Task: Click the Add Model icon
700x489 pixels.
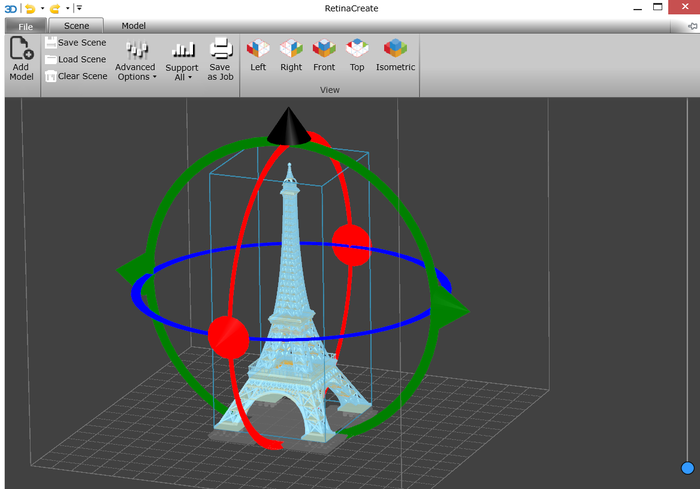Action: coord(22,48)
